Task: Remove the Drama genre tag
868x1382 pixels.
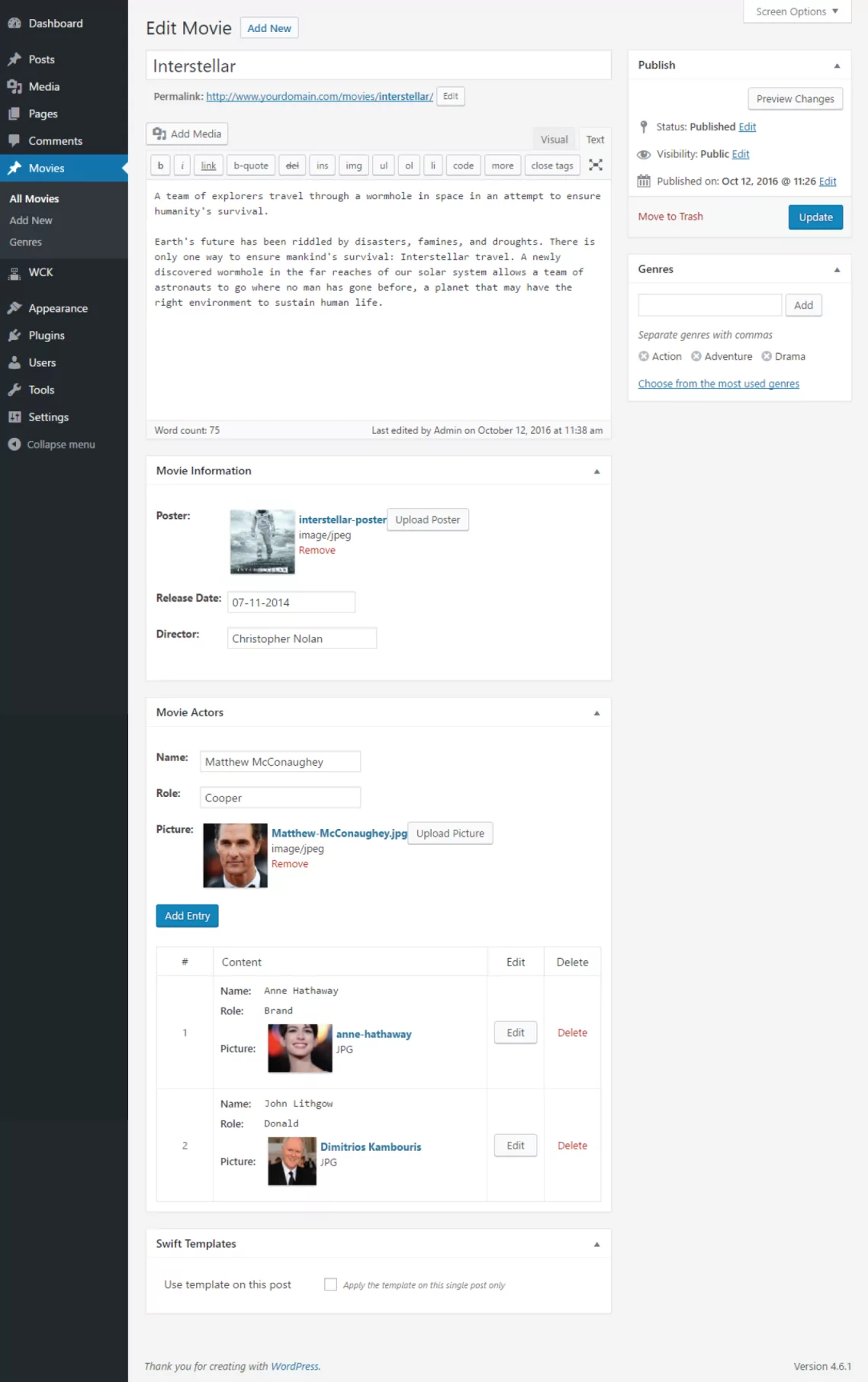Action: click(767, 356)
